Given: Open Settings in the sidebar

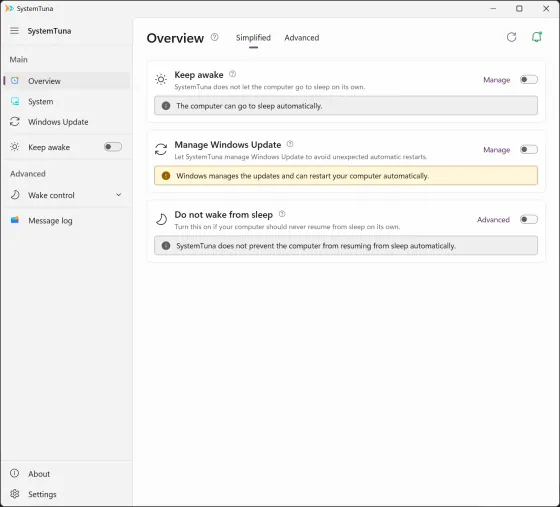Looking at the screenshot, I should pos(67,494).
